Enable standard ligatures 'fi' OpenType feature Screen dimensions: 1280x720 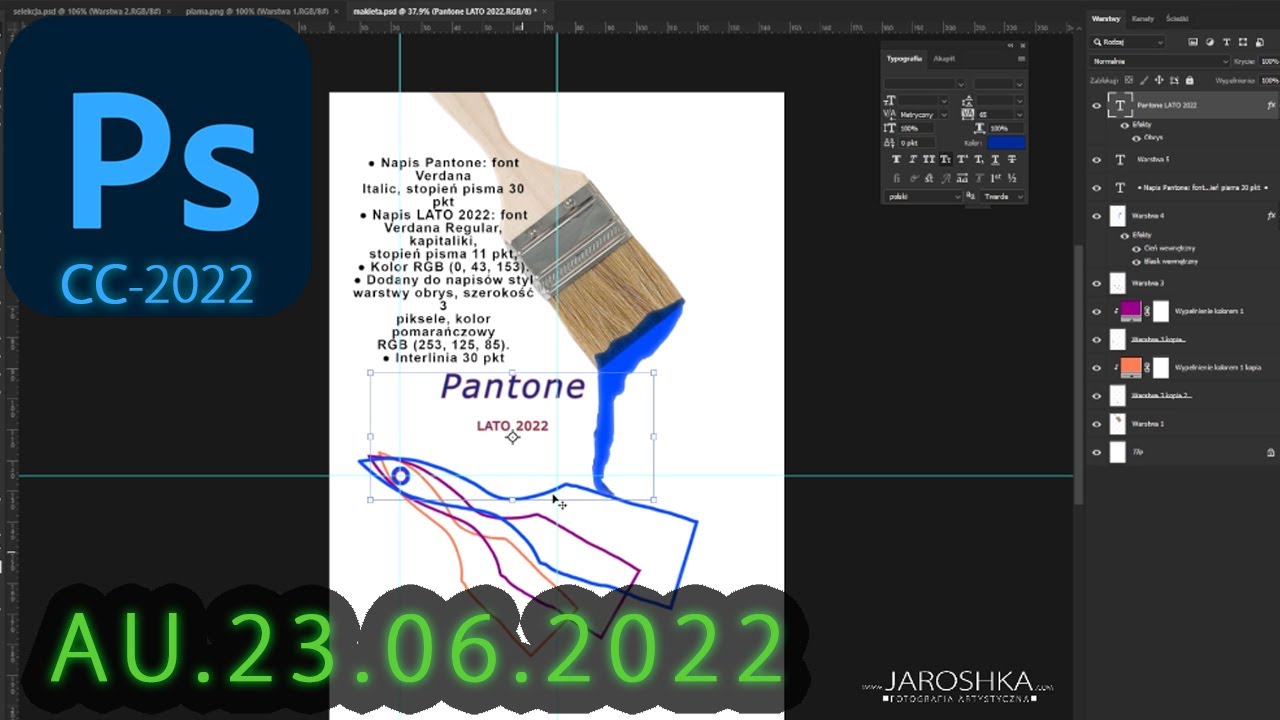[896, 178]
